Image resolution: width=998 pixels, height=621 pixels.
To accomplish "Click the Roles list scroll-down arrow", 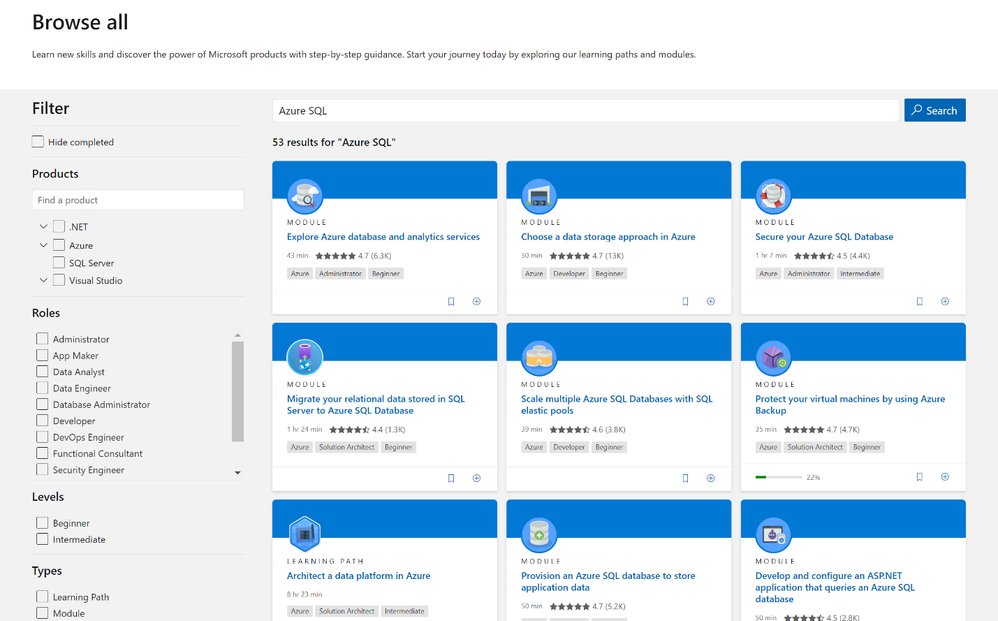I will (x=237, y=473).
